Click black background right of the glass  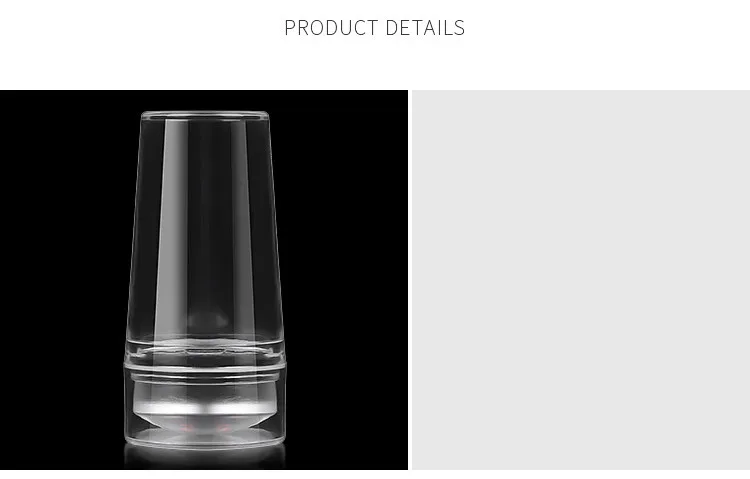click(x=347, y=279)
